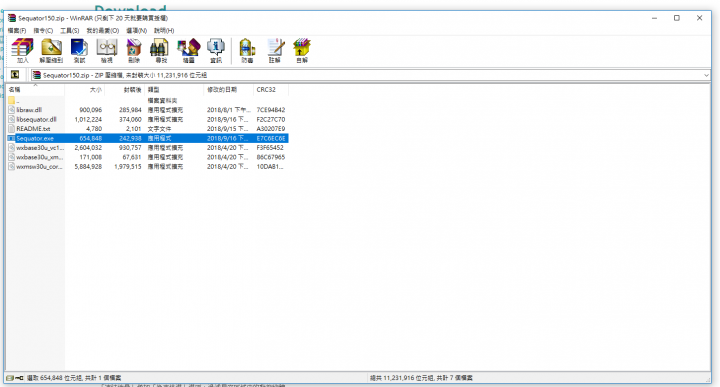Click the status bar total 11,231,916 bytes text

421,378
